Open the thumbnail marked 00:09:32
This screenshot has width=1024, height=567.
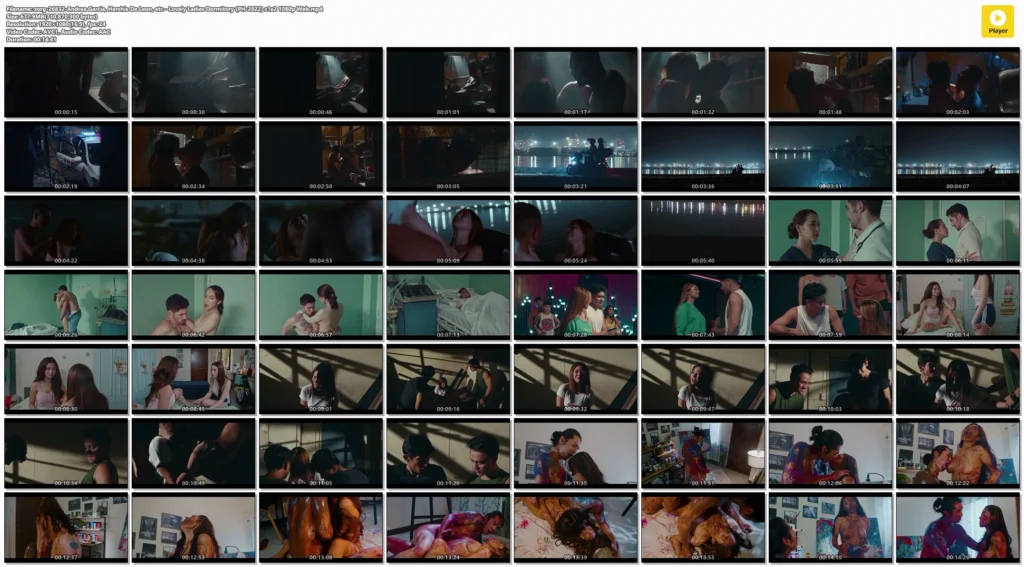[575, 378]
